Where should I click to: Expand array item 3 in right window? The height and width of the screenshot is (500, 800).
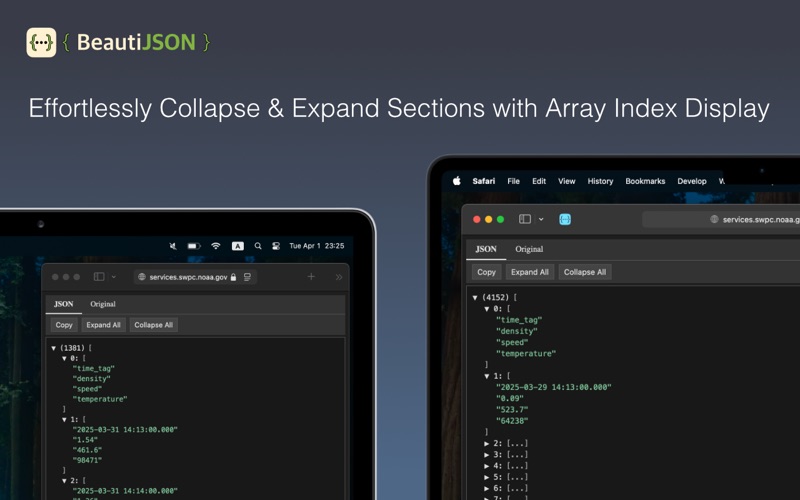[487, 455]
